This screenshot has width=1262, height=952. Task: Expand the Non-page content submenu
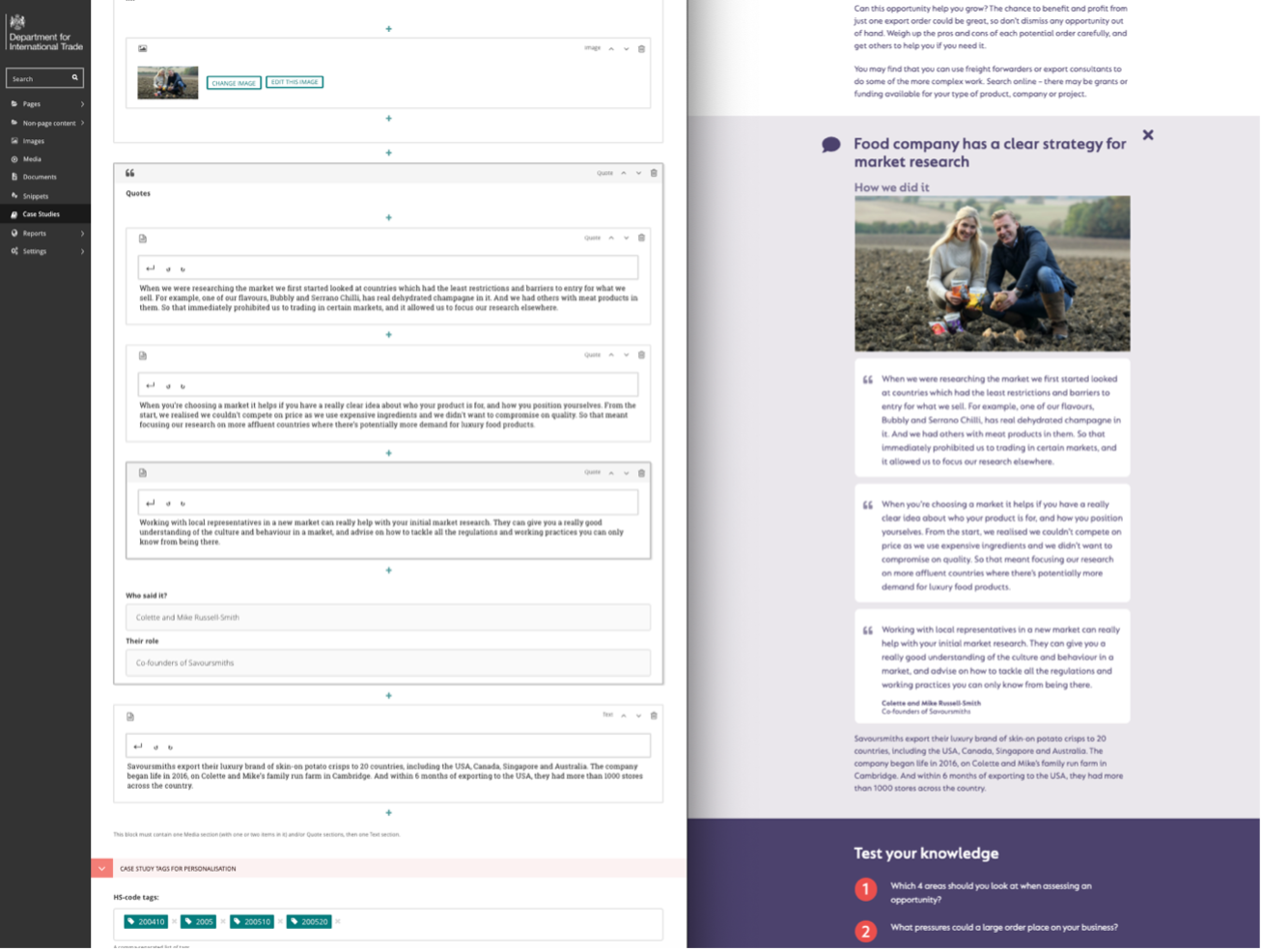tap(82, 123)
